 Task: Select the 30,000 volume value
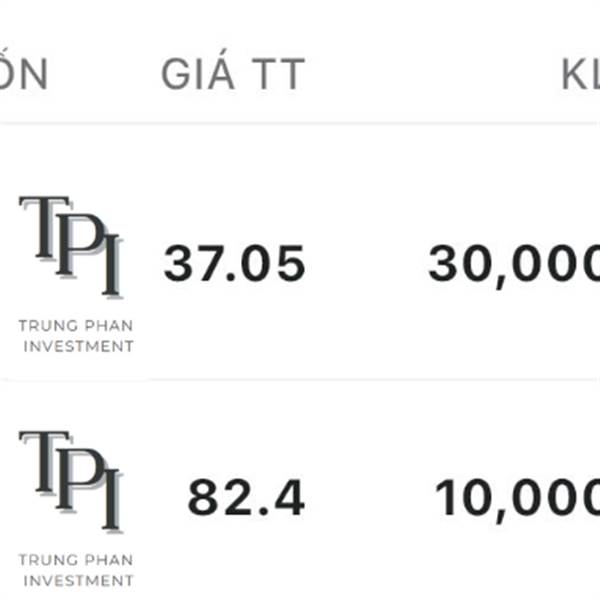514,266
